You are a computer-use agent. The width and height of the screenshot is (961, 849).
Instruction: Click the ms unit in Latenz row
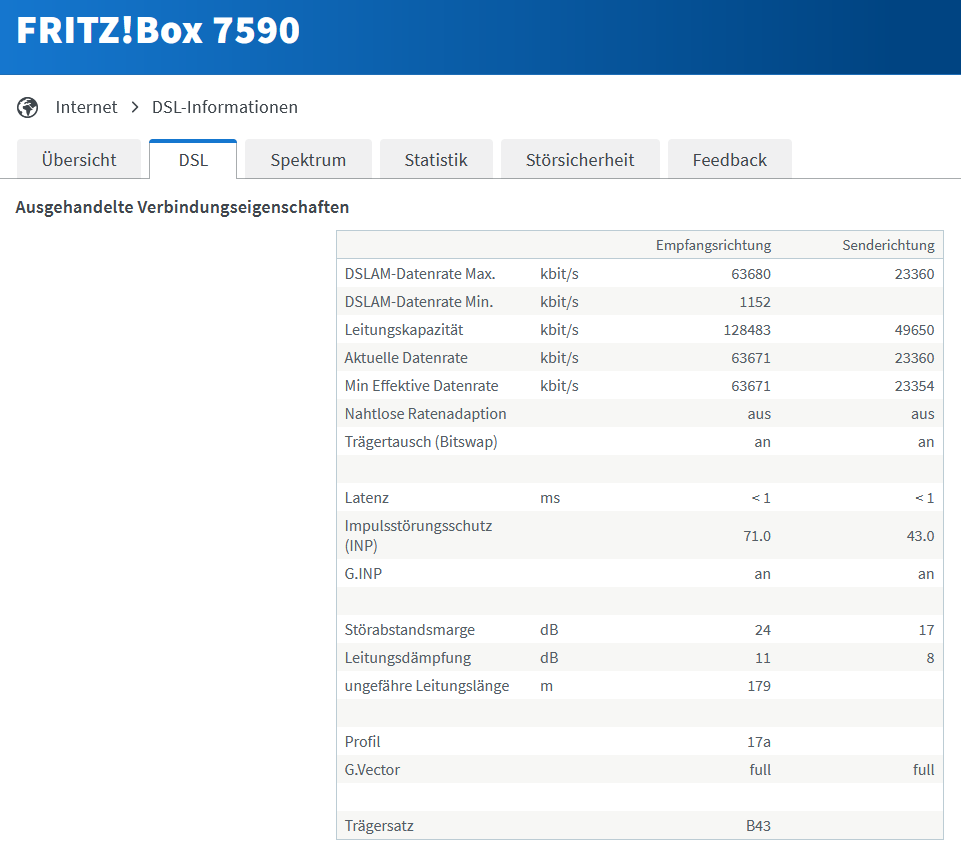pyautogui.click(x=550, y=498)
